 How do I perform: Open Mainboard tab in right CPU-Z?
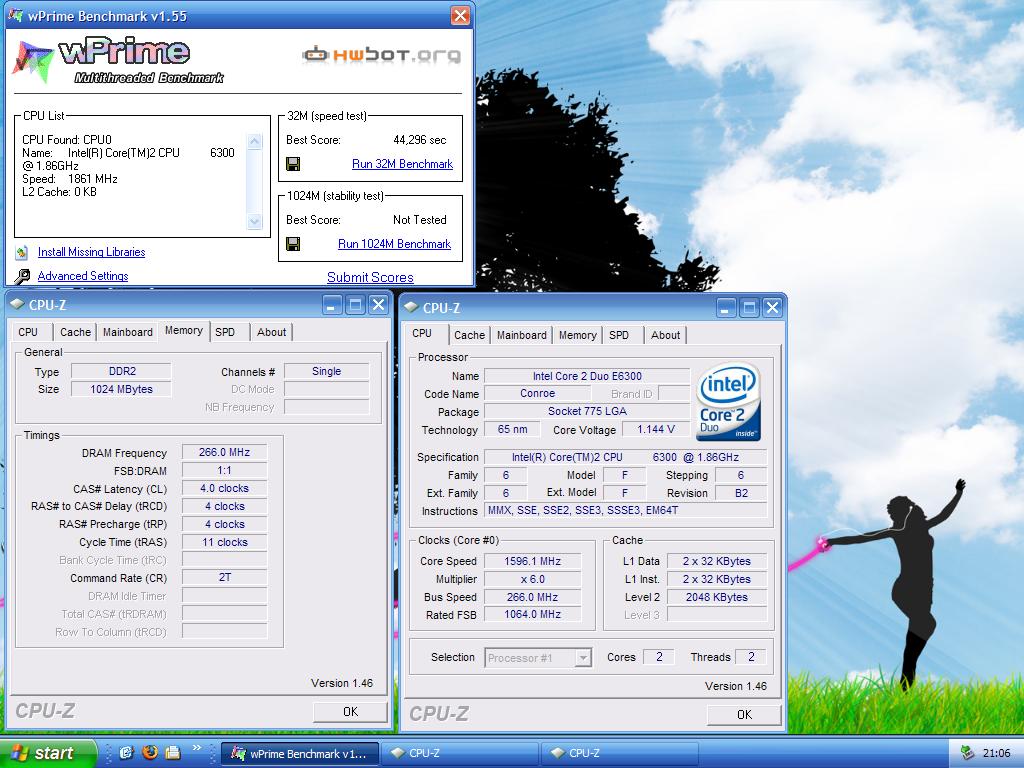(522, 335)
